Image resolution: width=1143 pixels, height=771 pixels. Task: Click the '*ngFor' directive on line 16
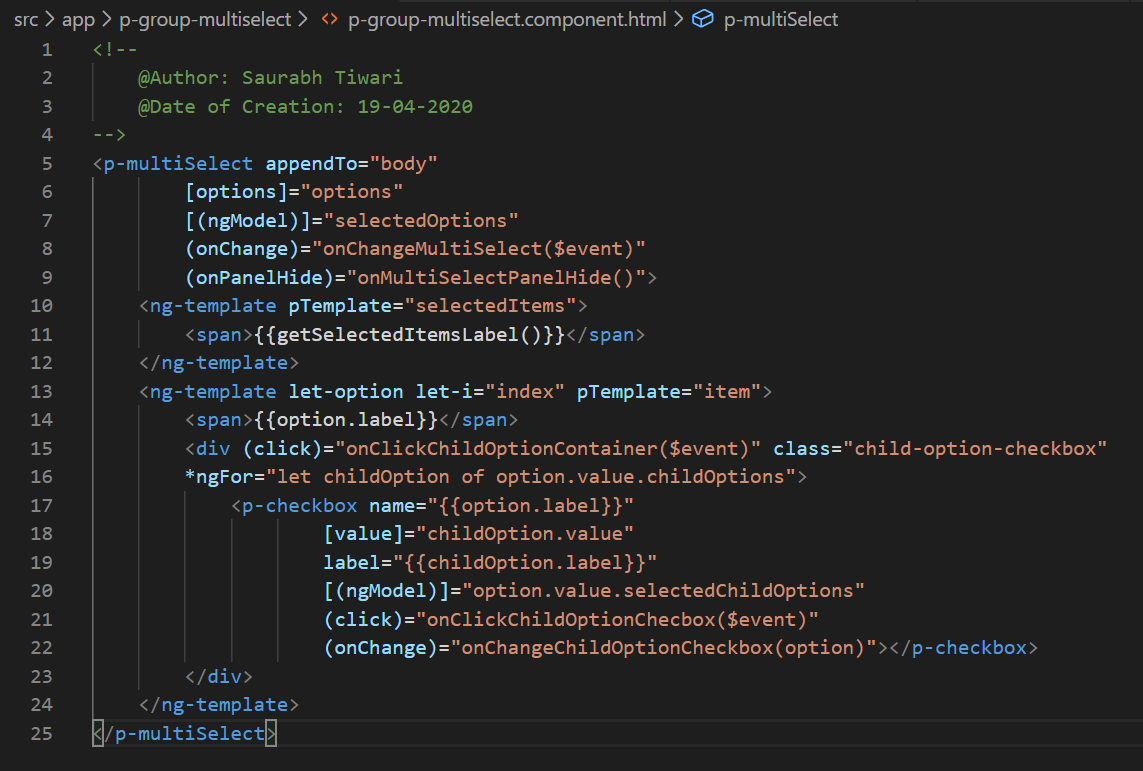pos(219,477)
